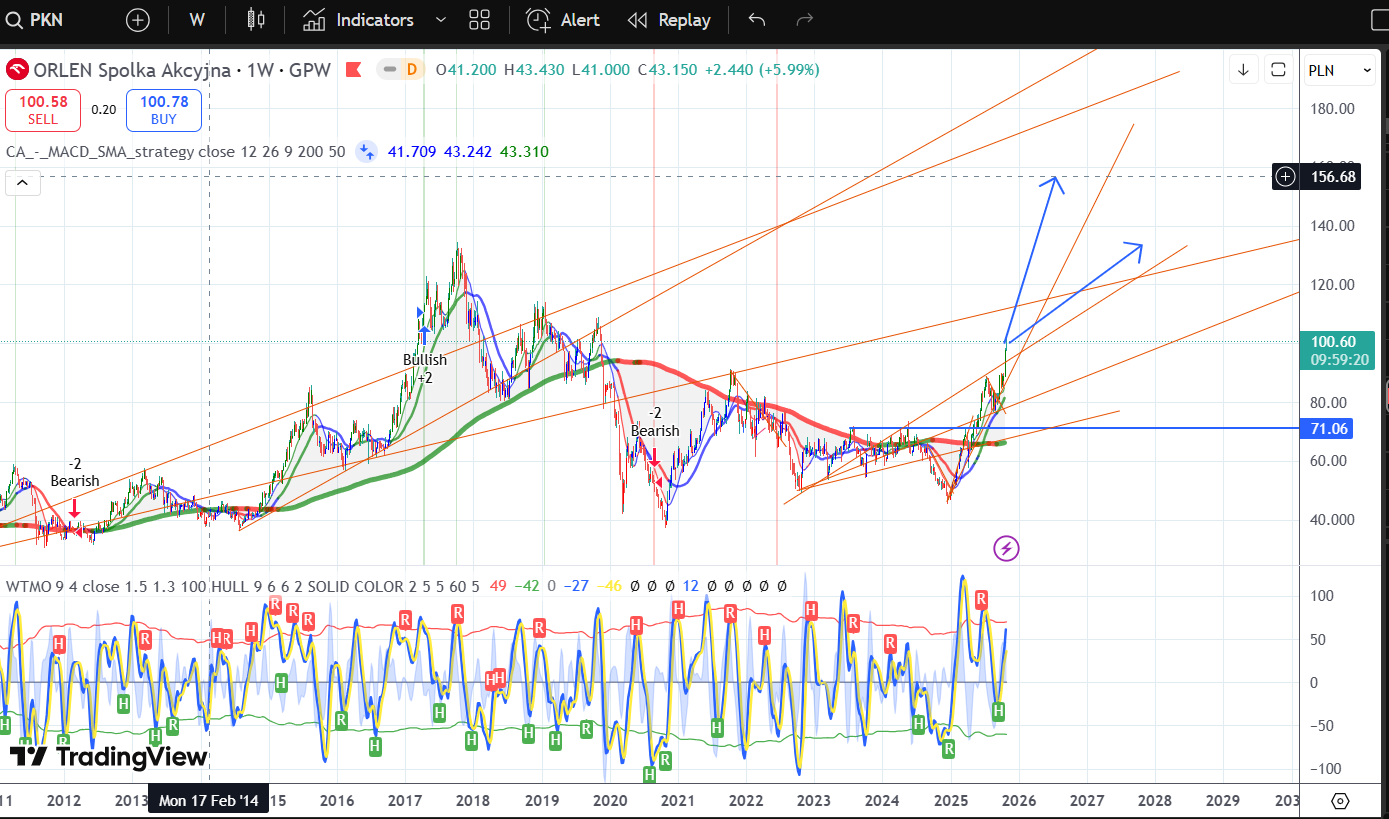The height and width of the screenshot is (819, 1389).
Task: Create an Alert from the toolbar
Action: pyautogui.click(x=564, y=20)
